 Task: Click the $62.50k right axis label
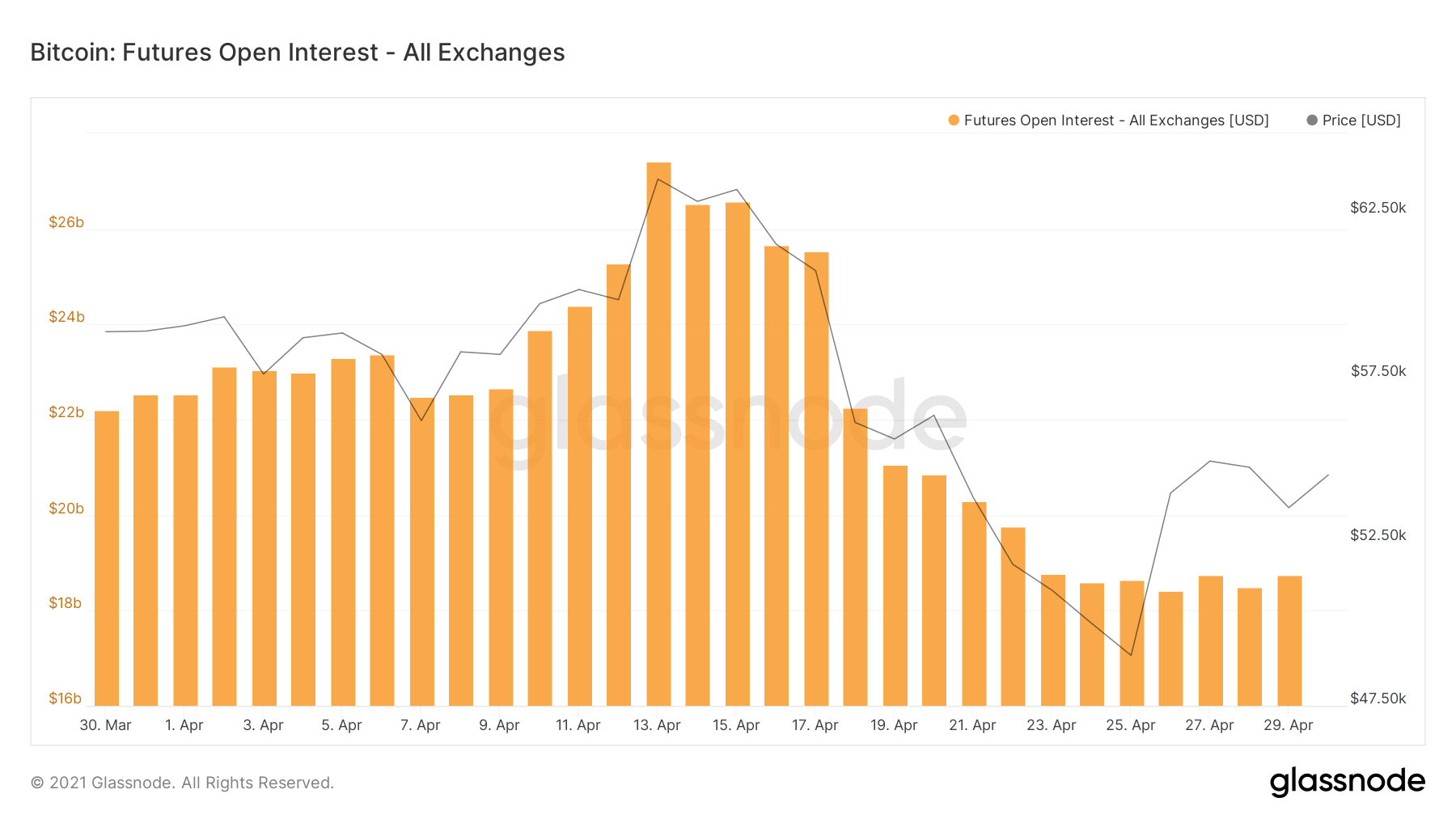pos(1378,208)
